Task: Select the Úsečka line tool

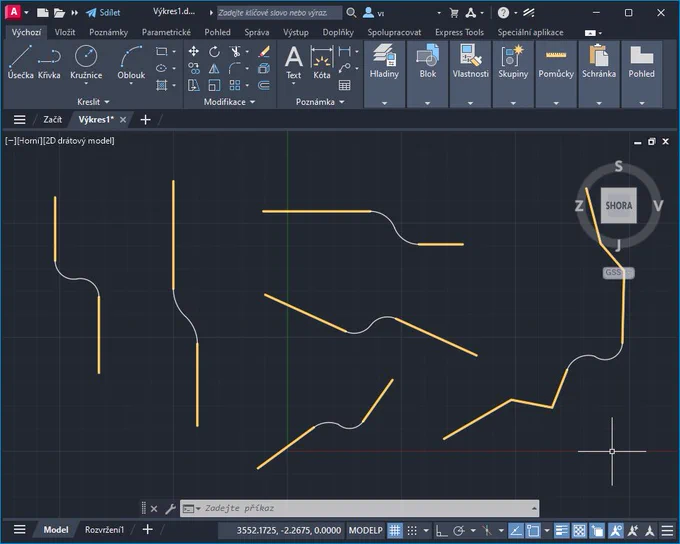Action: click(x=20, y=62)
